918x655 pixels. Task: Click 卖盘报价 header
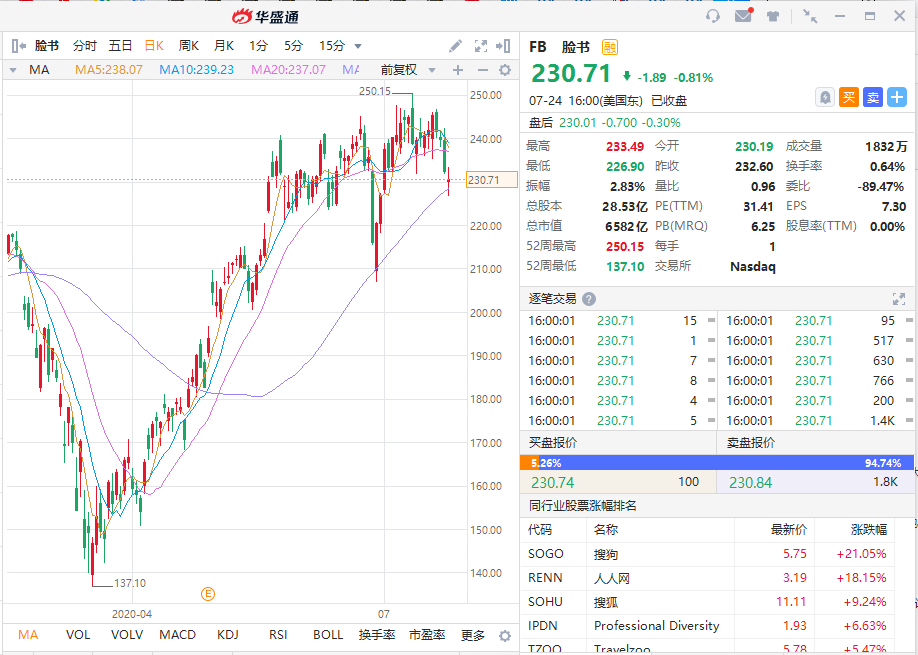tap(751, 443)
